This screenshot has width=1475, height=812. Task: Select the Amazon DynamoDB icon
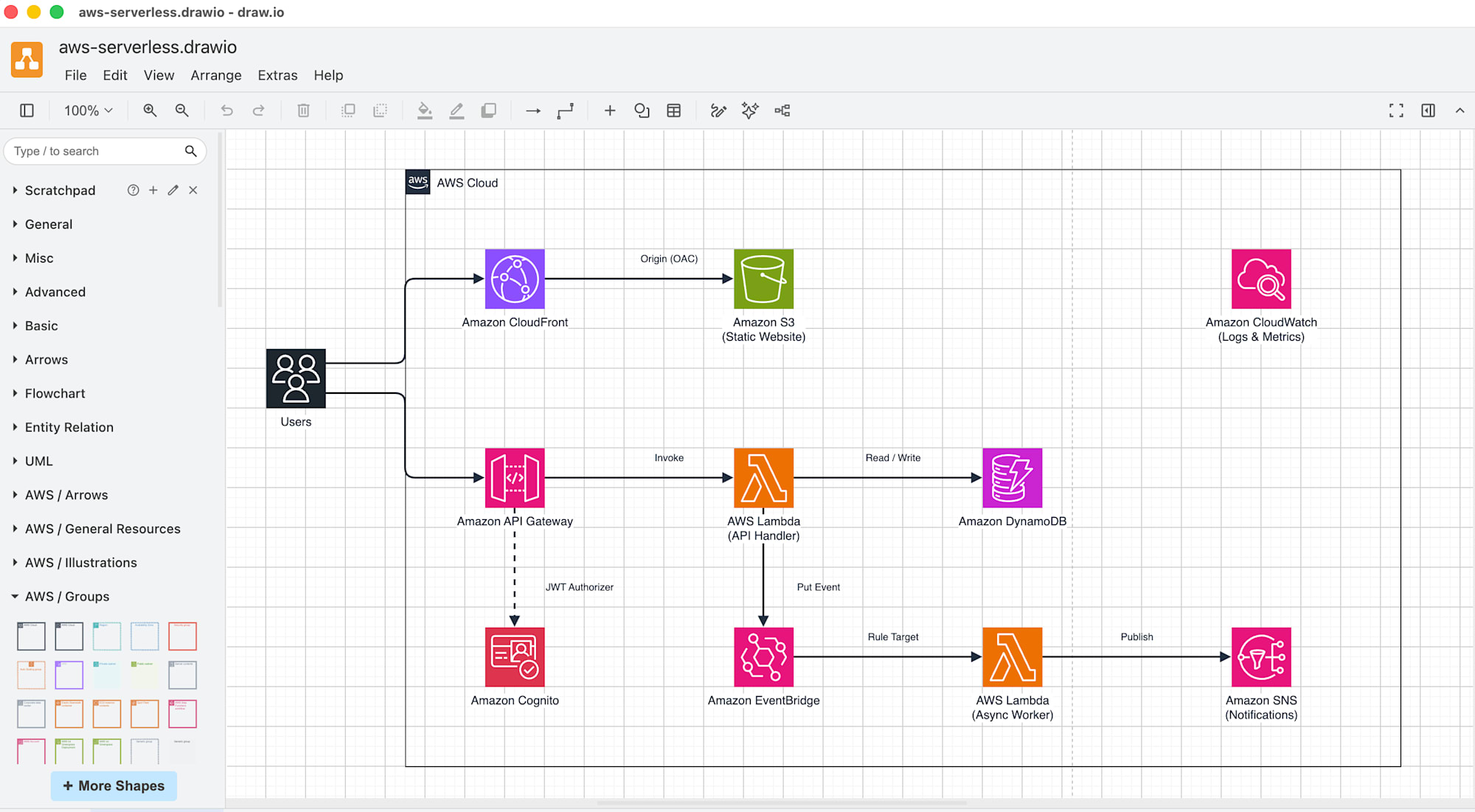coord(1013,478)
